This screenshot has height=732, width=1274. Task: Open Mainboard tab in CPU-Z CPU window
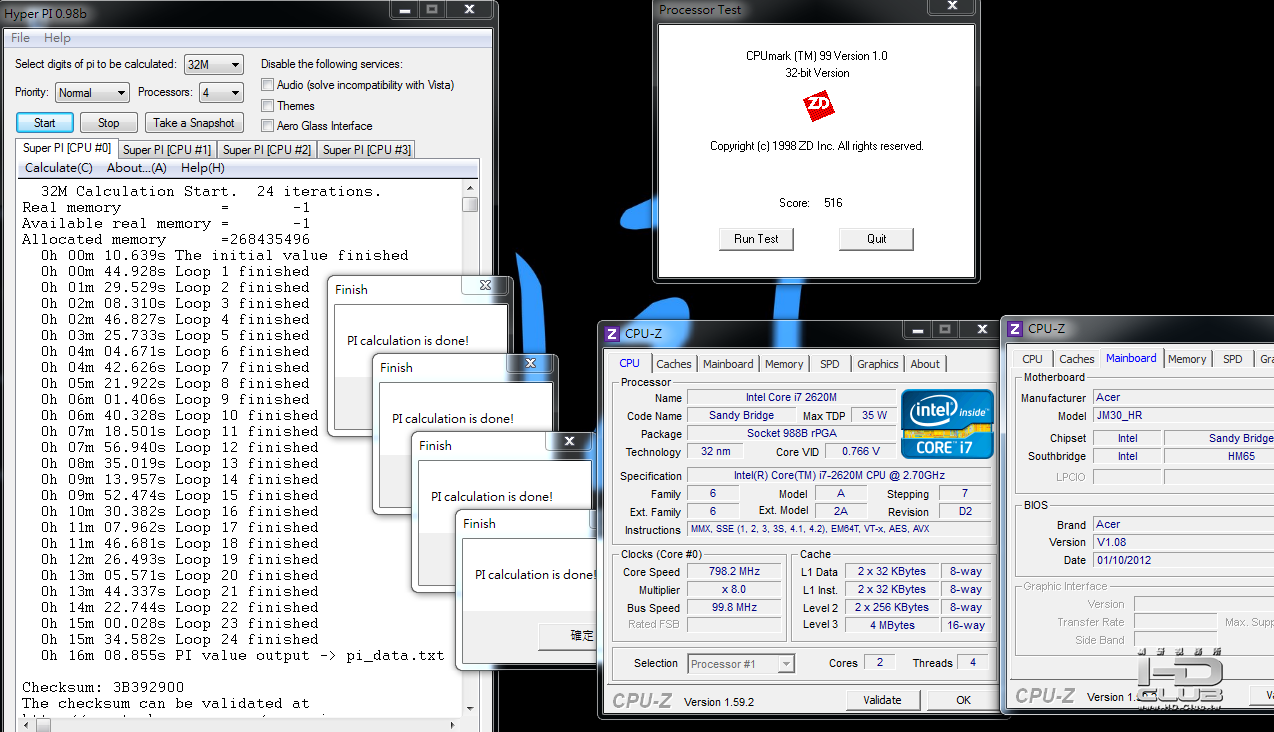pyautogui.click(x=728, y=364)
